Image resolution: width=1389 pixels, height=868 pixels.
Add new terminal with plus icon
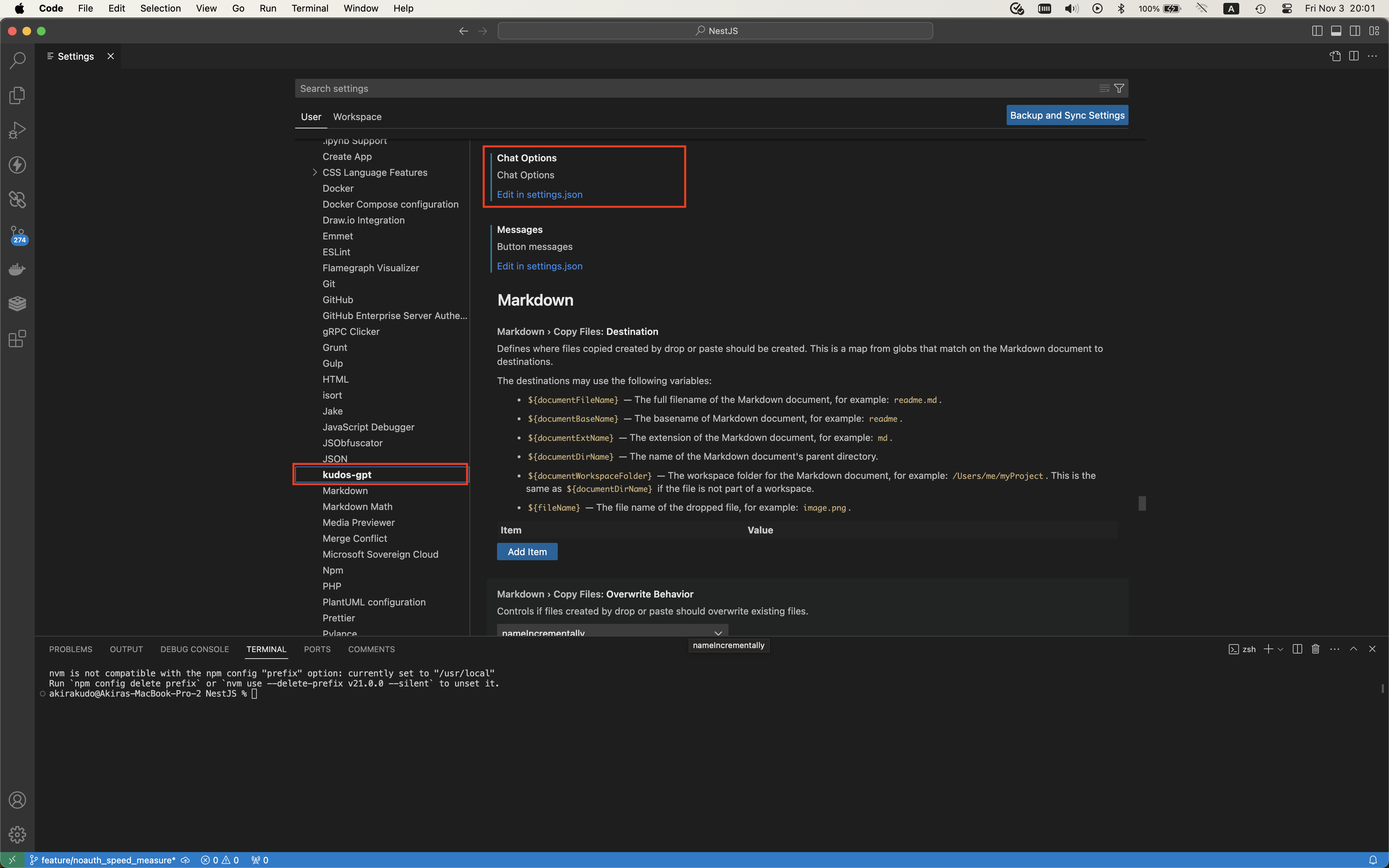(x=1269, y=649)
